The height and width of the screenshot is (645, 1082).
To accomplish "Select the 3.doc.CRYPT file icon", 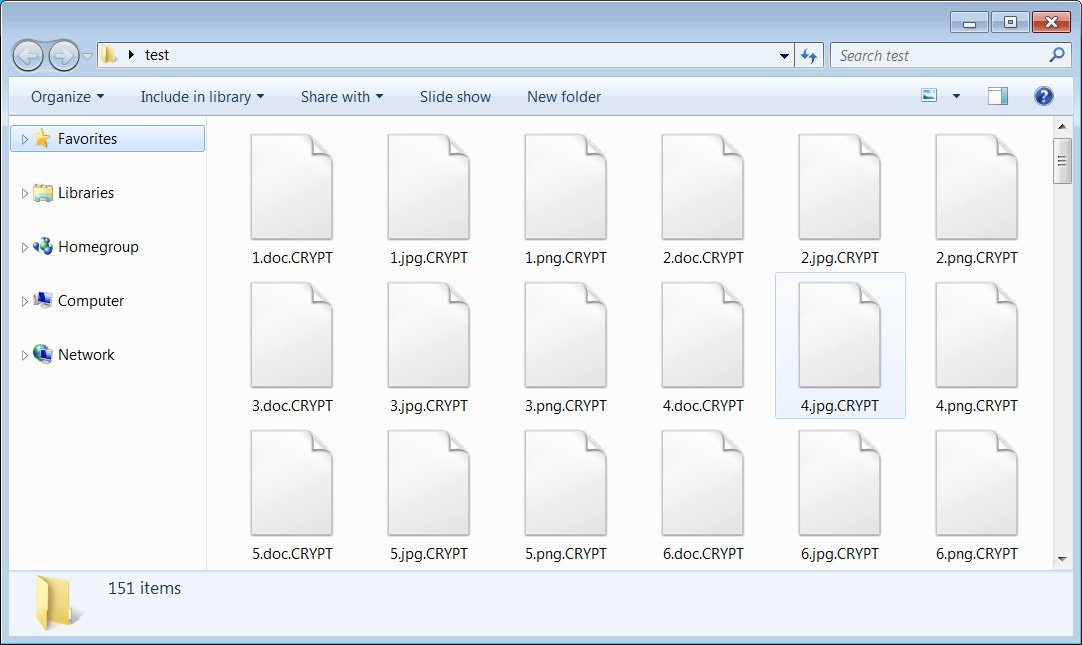I will coord(292,335).
